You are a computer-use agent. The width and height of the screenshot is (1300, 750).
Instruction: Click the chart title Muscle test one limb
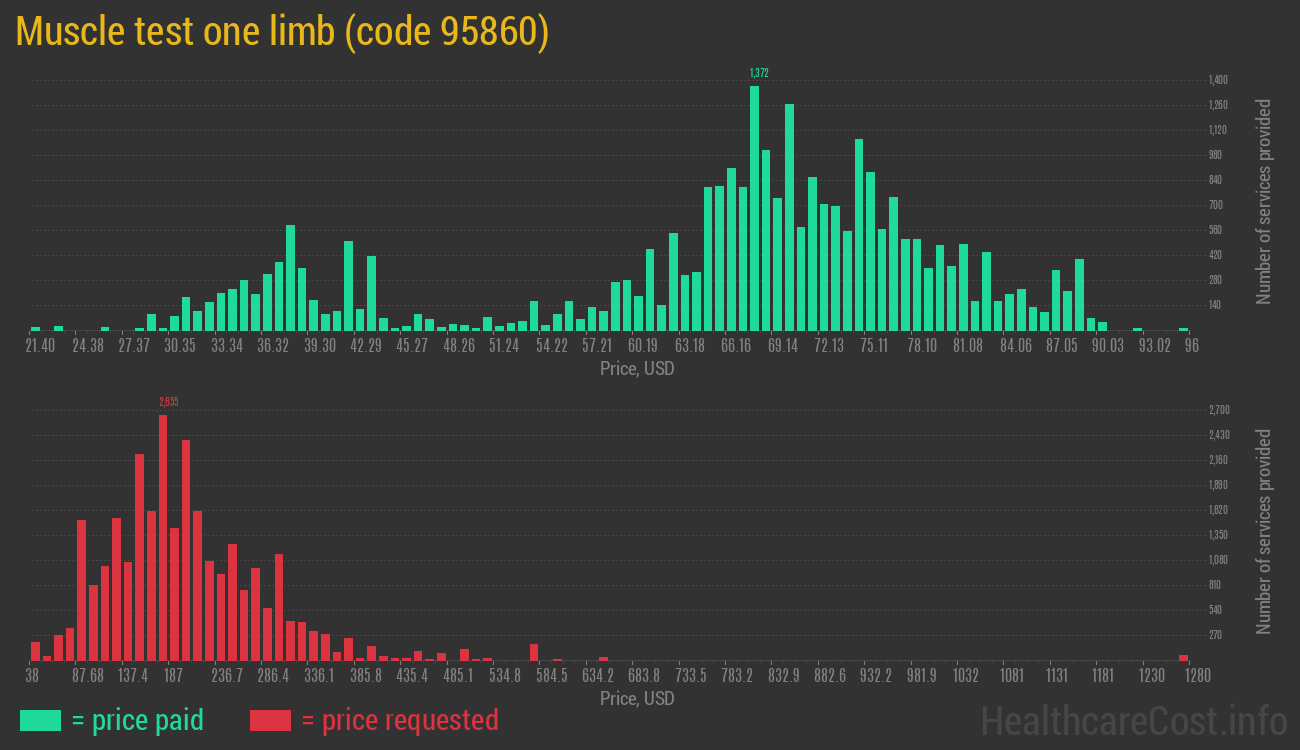point(283,32)
